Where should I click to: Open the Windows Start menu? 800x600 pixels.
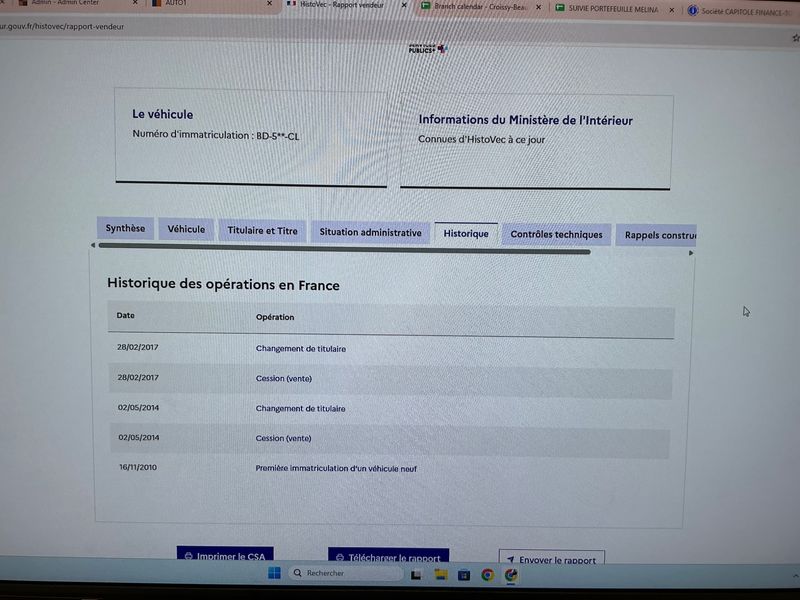tap(274, 573)
